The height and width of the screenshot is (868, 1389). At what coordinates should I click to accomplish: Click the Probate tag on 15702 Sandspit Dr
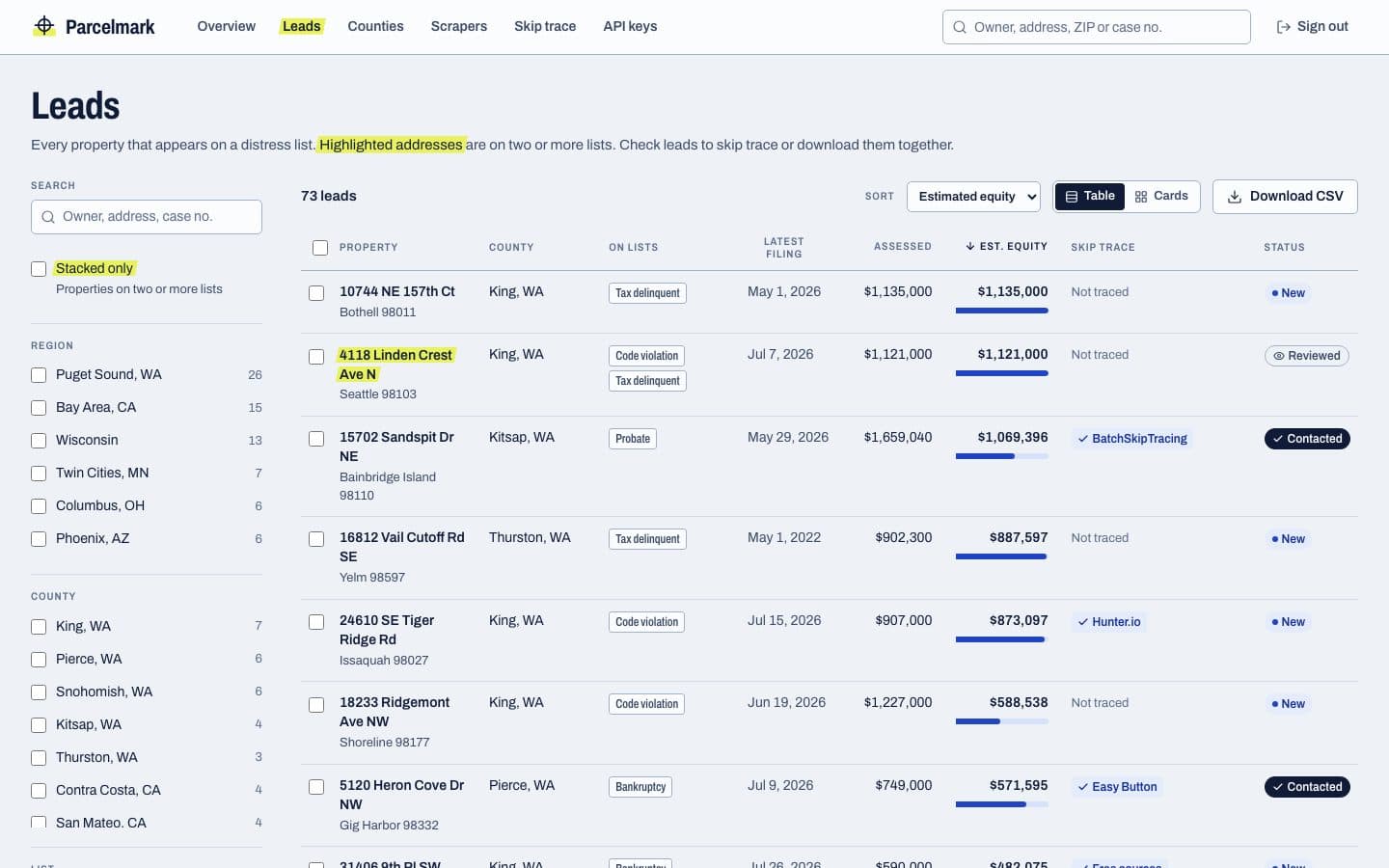coord(633,439)
